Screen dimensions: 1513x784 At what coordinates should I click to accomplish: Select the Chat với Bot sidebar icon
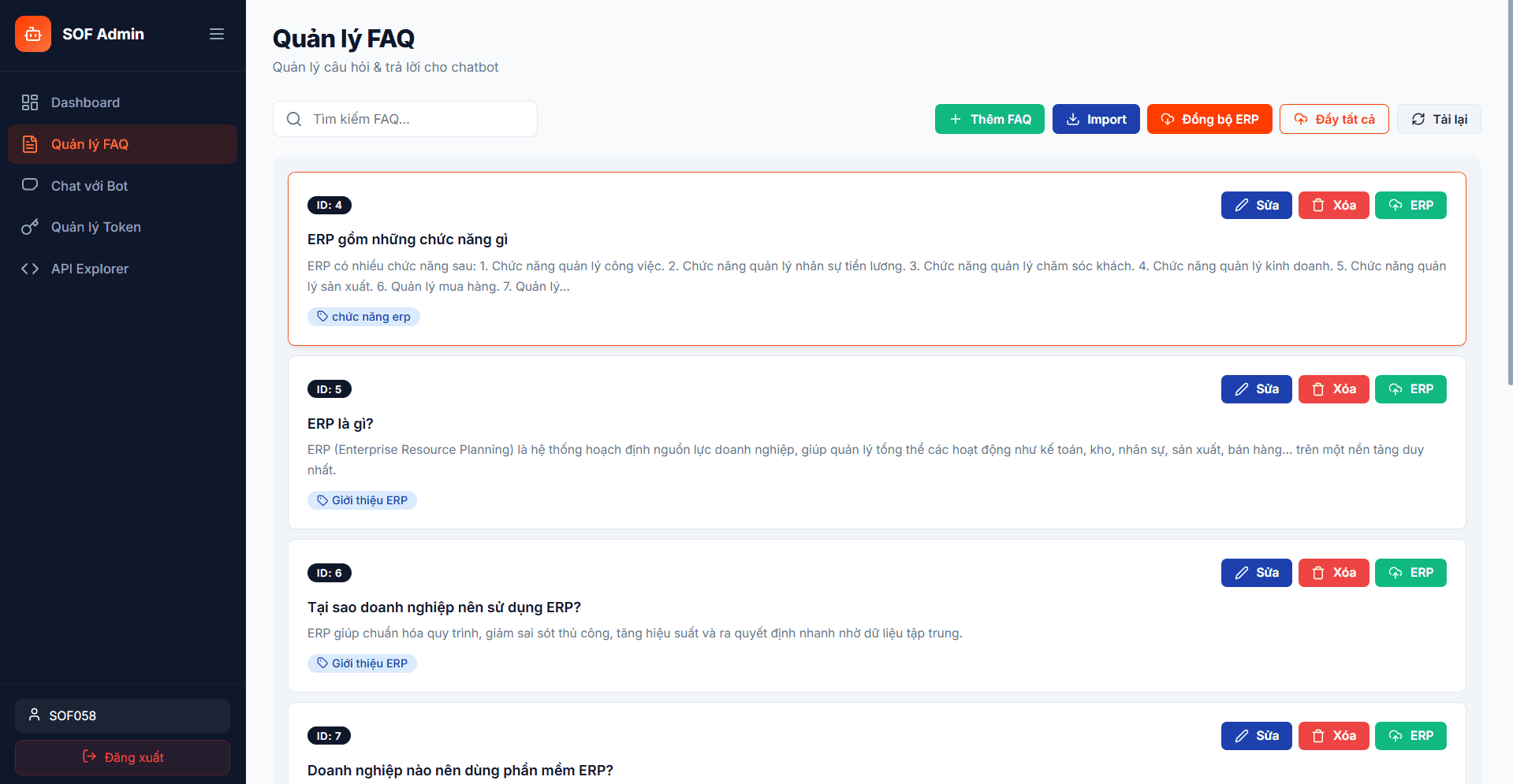[x=30, y=185]
